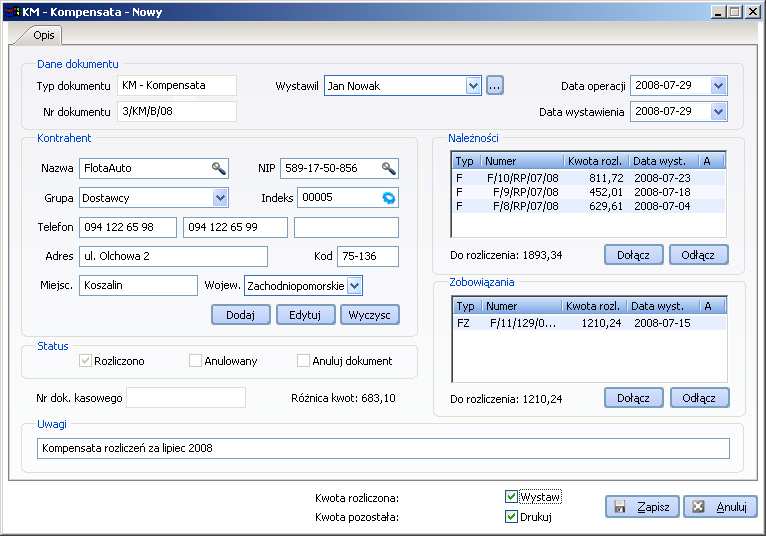Screen dimensions: 766x536
Task: Click the cross icon on Anuluj button
Action: 698,507
